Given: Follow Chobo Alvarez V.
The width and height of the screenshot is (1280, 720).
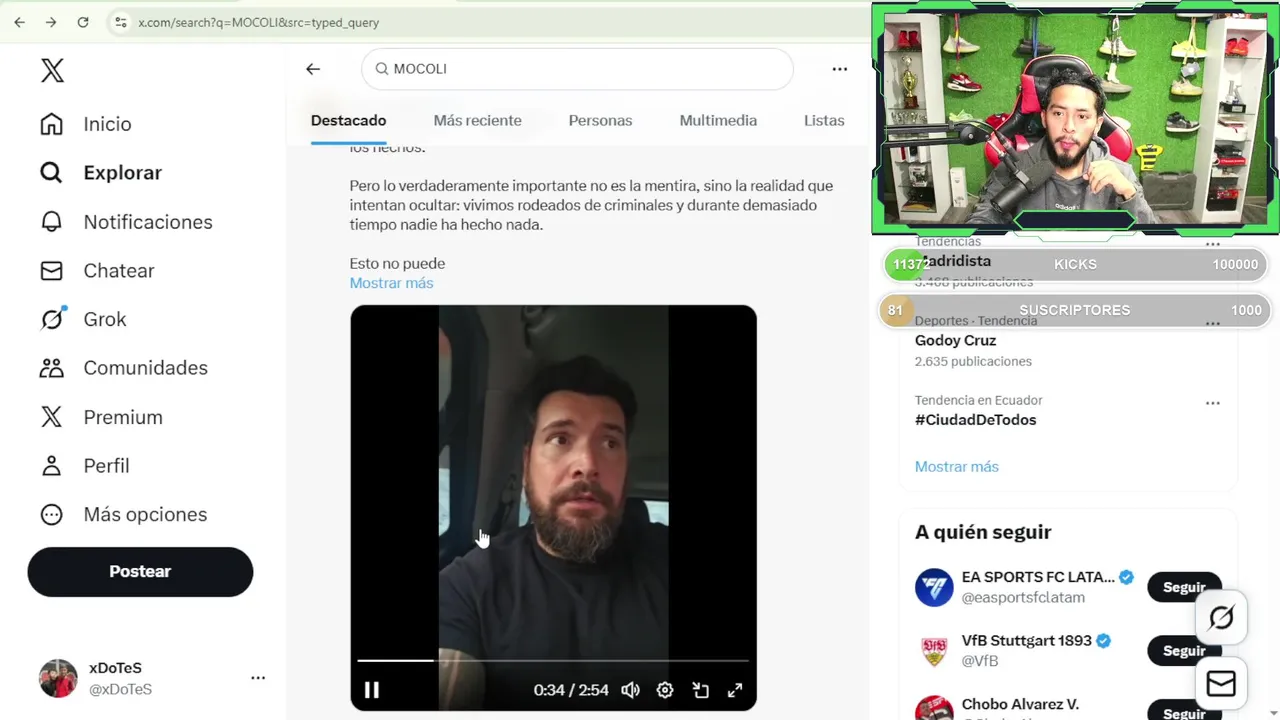Looking at the screenshot, I should pyautogui.click(x=1184, y=712).
